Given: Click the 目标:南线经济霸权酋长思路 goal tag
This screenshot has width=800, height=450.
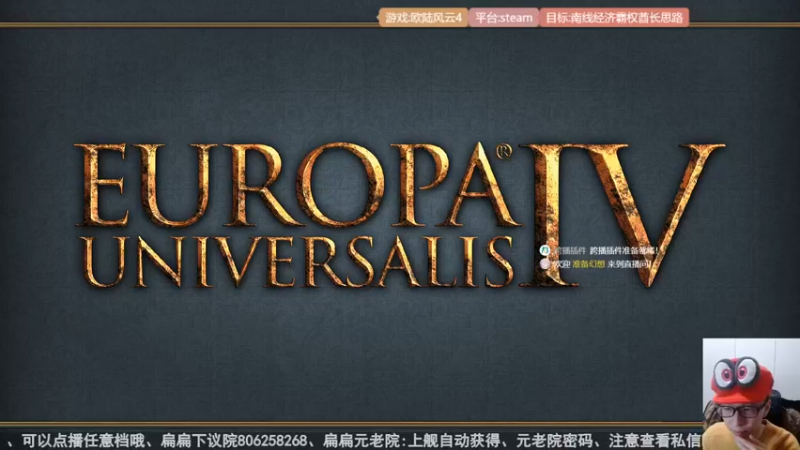Looking at the screenshot, I should click(x=614, y=18).
